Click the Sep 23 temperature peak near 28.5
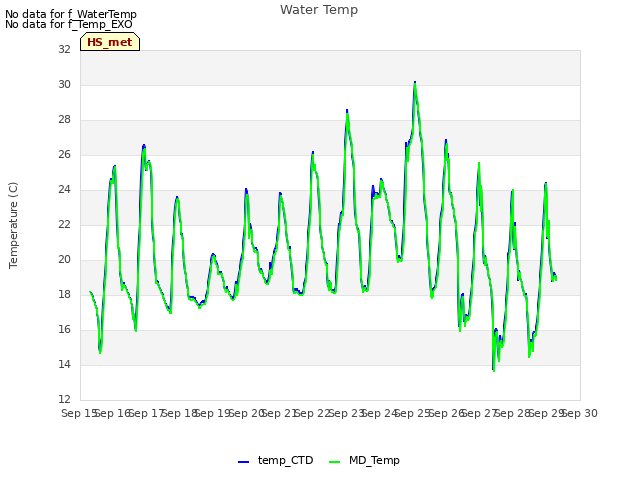Viewport: 640px width, 480px height. pyautogui.click(x=347, y=111)
